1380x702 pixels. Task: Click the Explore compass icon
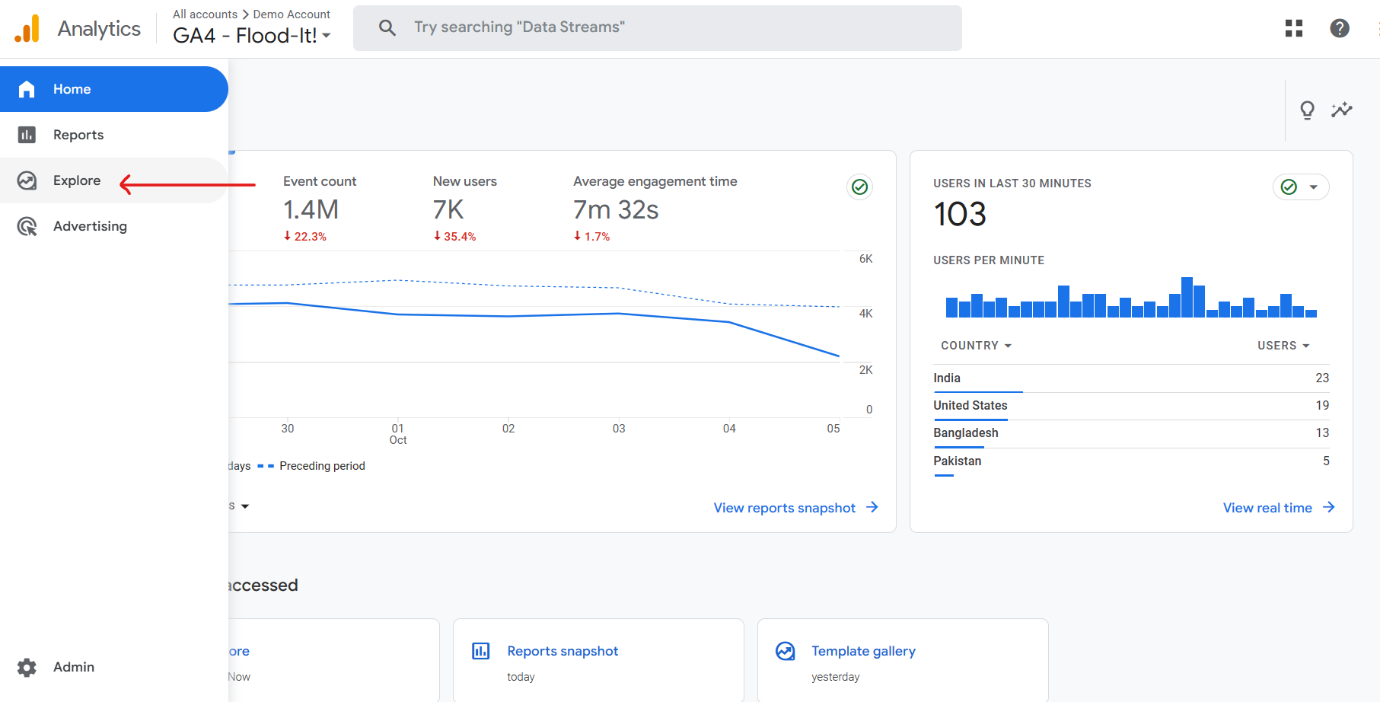[27, 181]
